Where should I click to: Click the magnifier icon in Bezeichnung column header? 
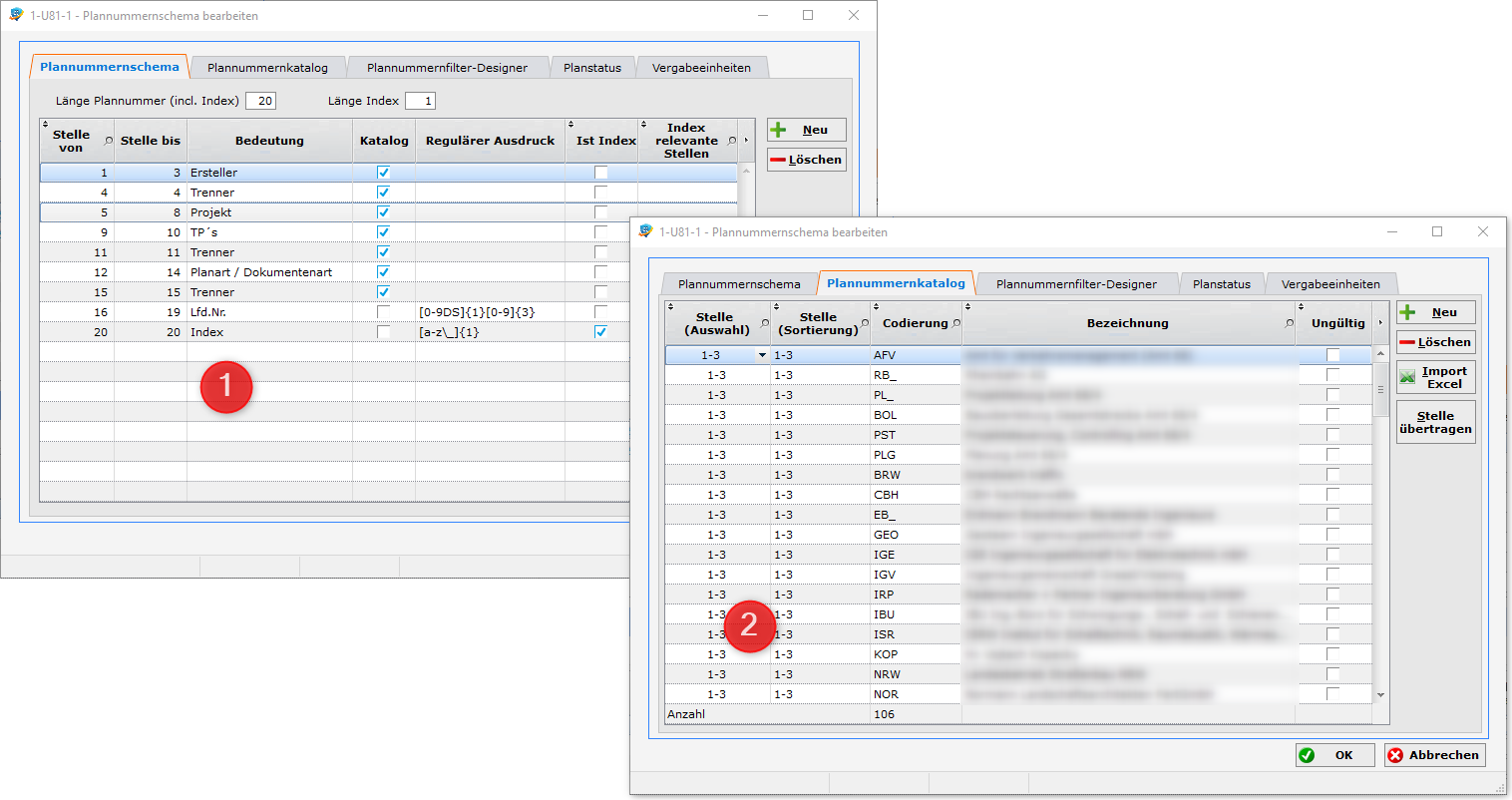1289,323
